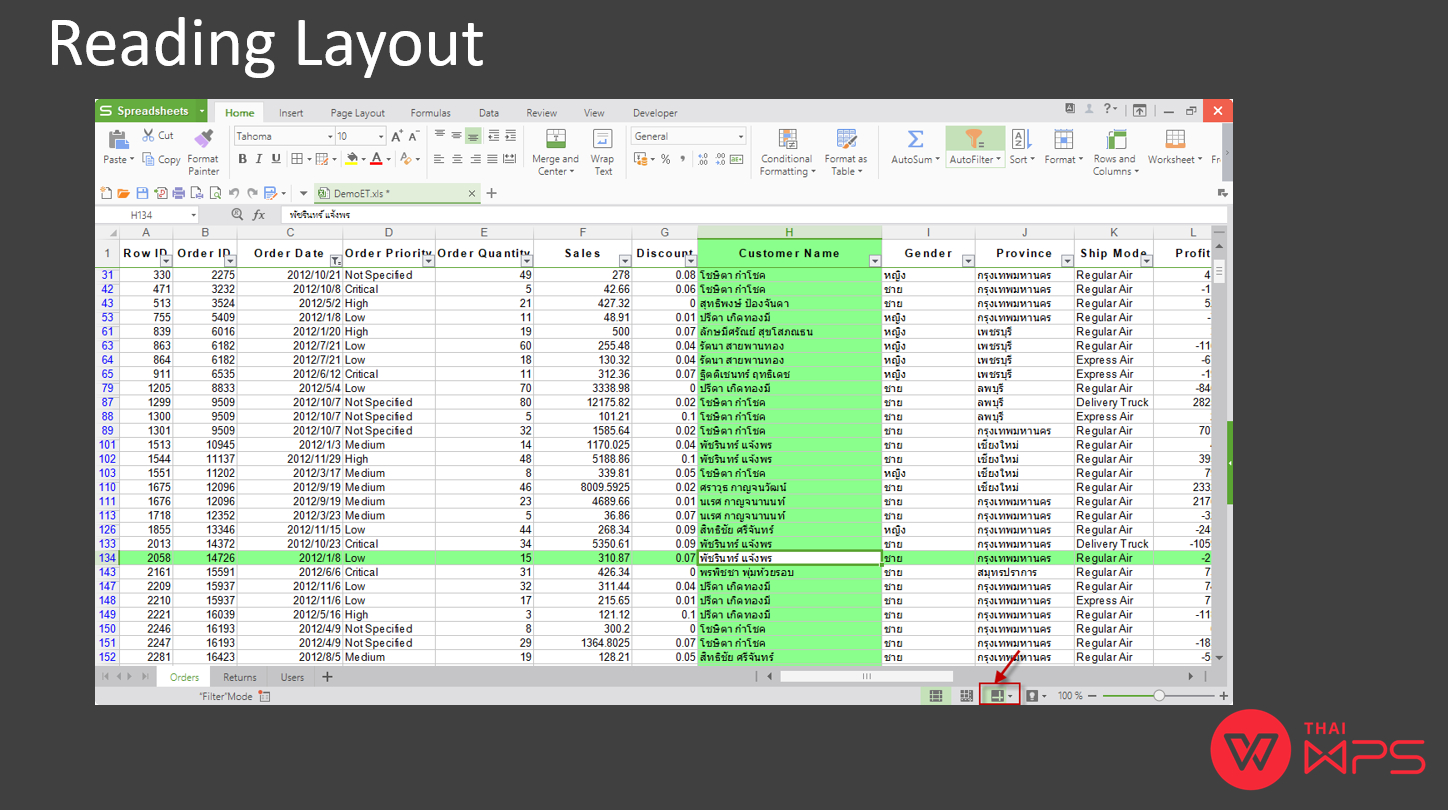Open the font name Tahoma dropdown
The width and height of the screenshot is (1448, 810).
330,136
